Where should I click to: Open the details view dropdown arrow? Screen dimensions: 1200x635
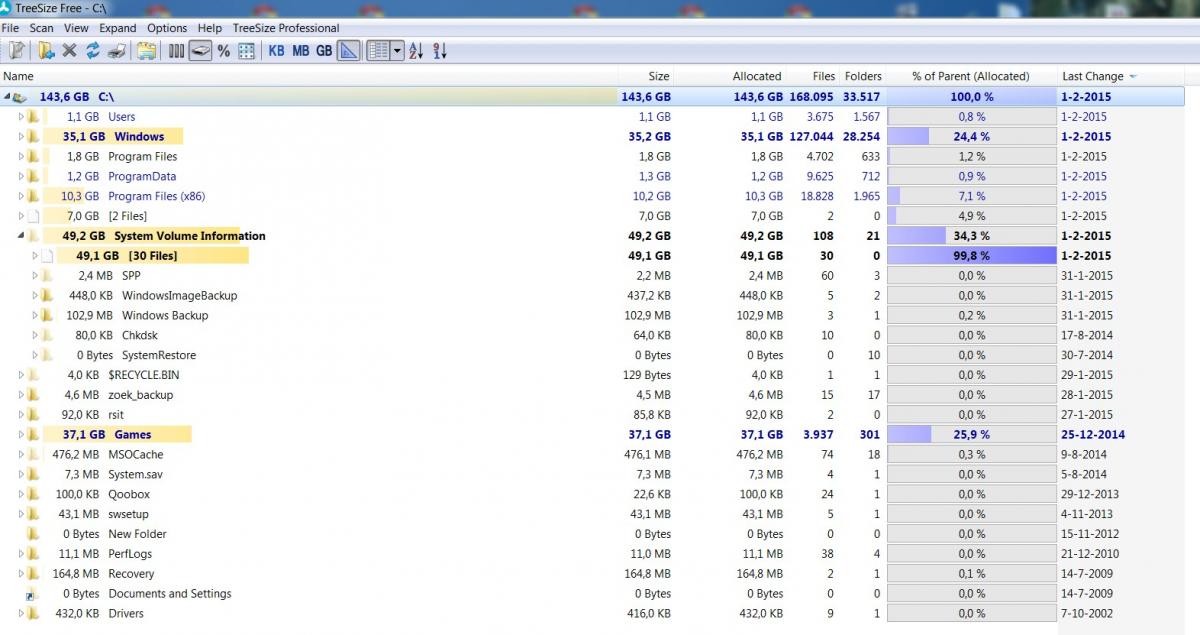tap(398, 51)
